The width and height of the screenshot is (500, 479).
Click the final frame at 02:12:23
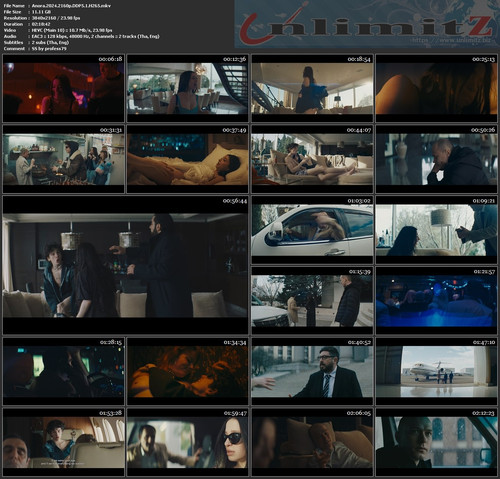point(437,442)
